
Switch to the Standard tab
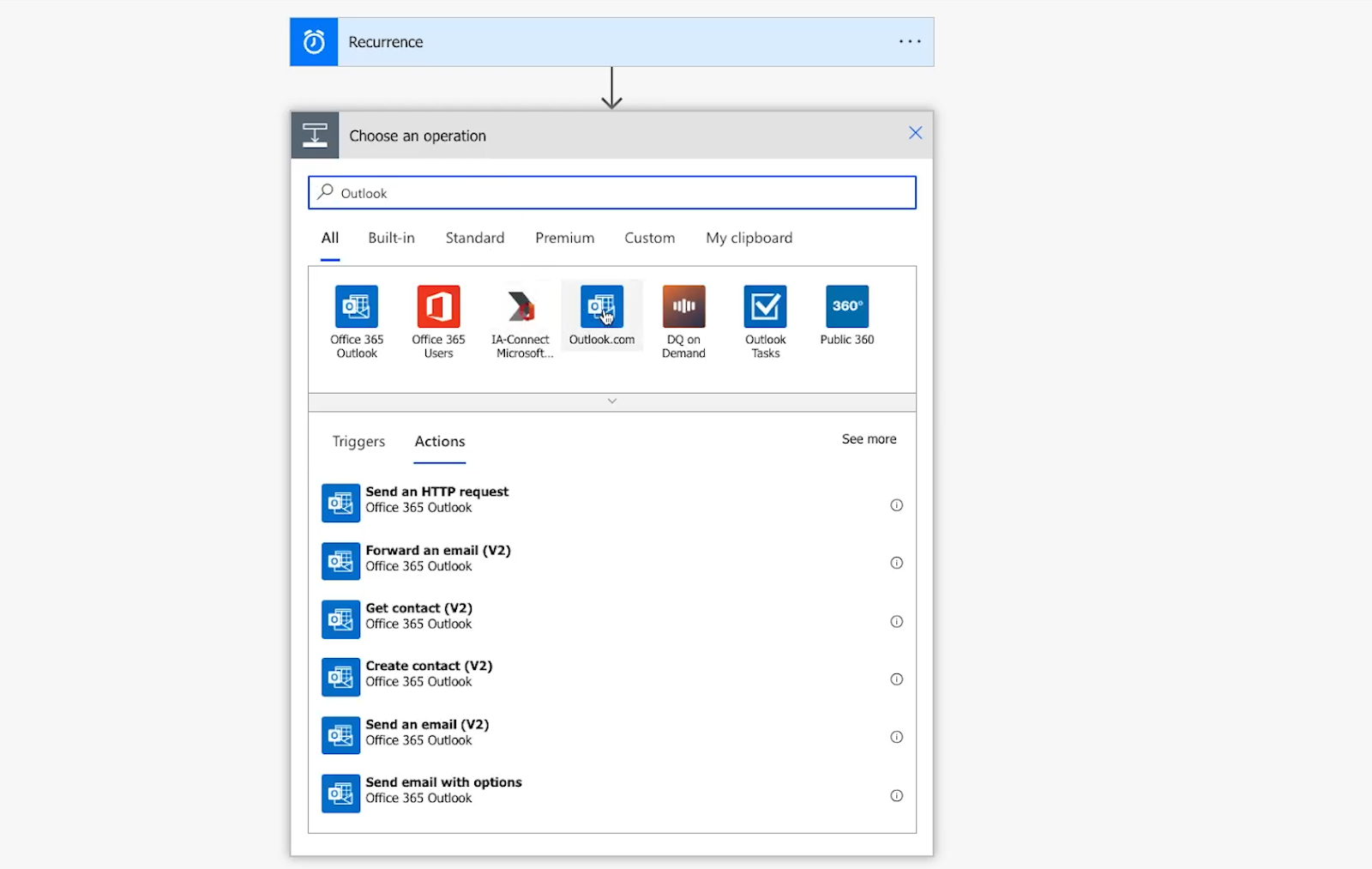[475, 238]
